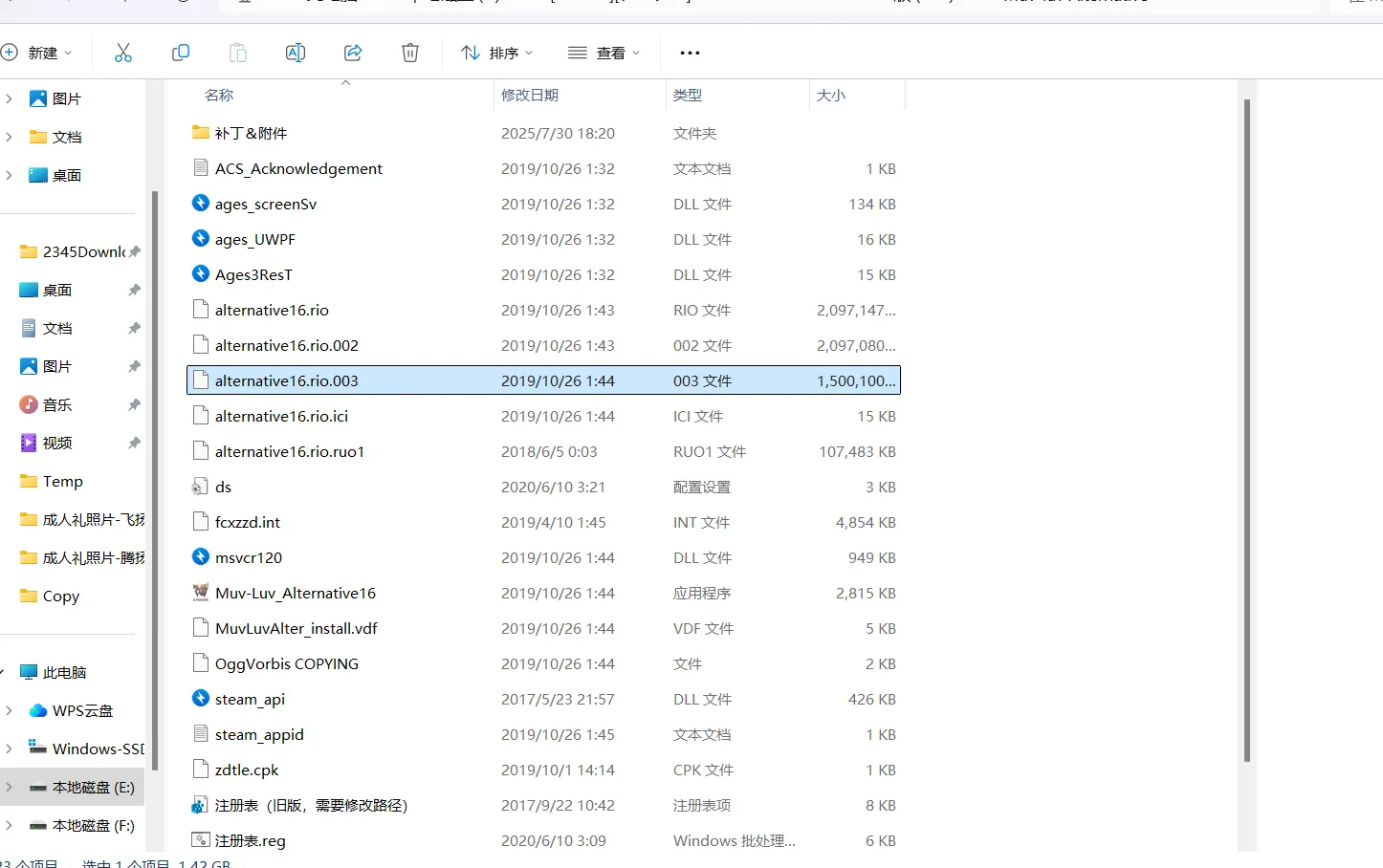Expand the top 桌面 tree node chevron
1383x868 pixels.
coord(10,175)
